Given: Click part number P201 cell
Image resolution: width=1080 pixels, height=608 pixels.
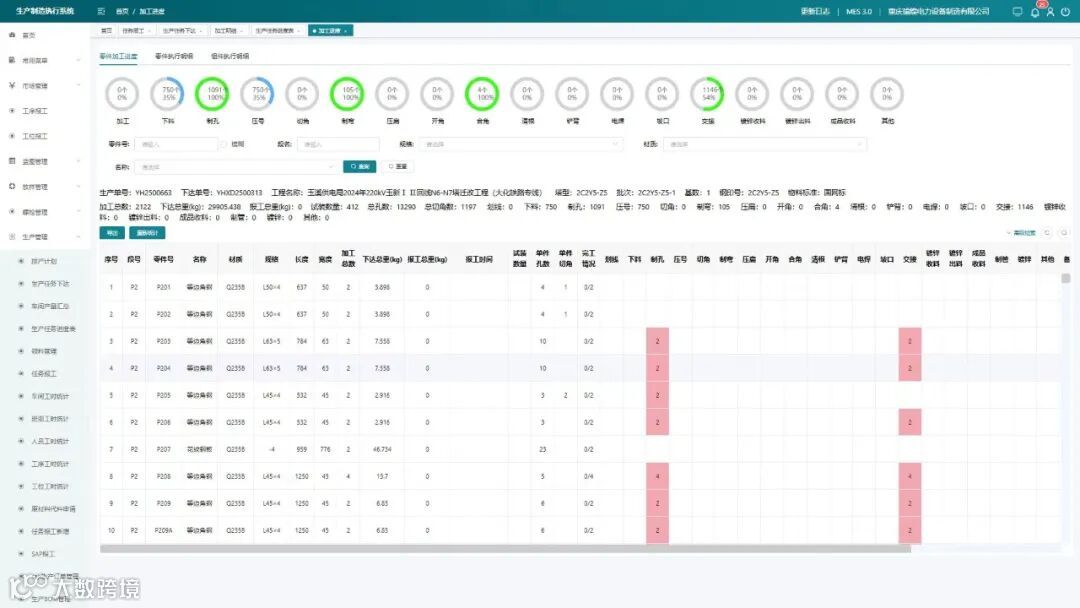Looking at the screenshot, I should (x=163, y=287).
